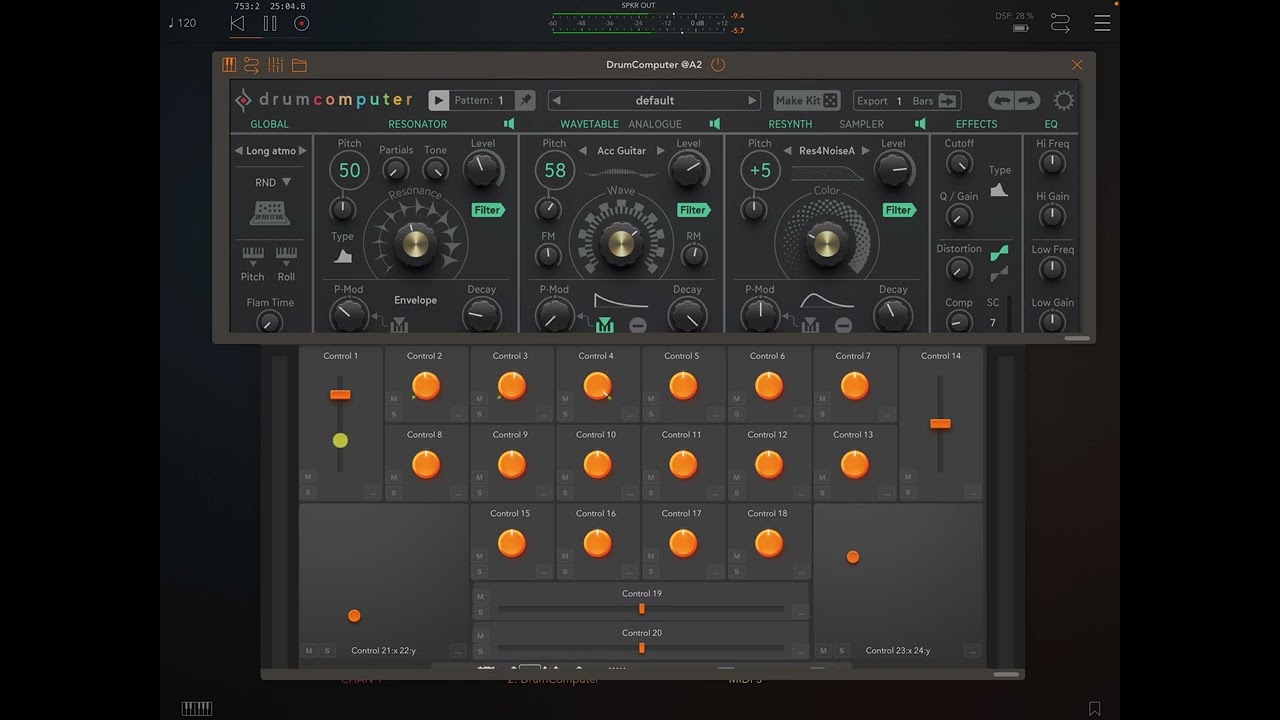
Task: Change the Resonator Type shape icon
Action: (x=343, y=256)
